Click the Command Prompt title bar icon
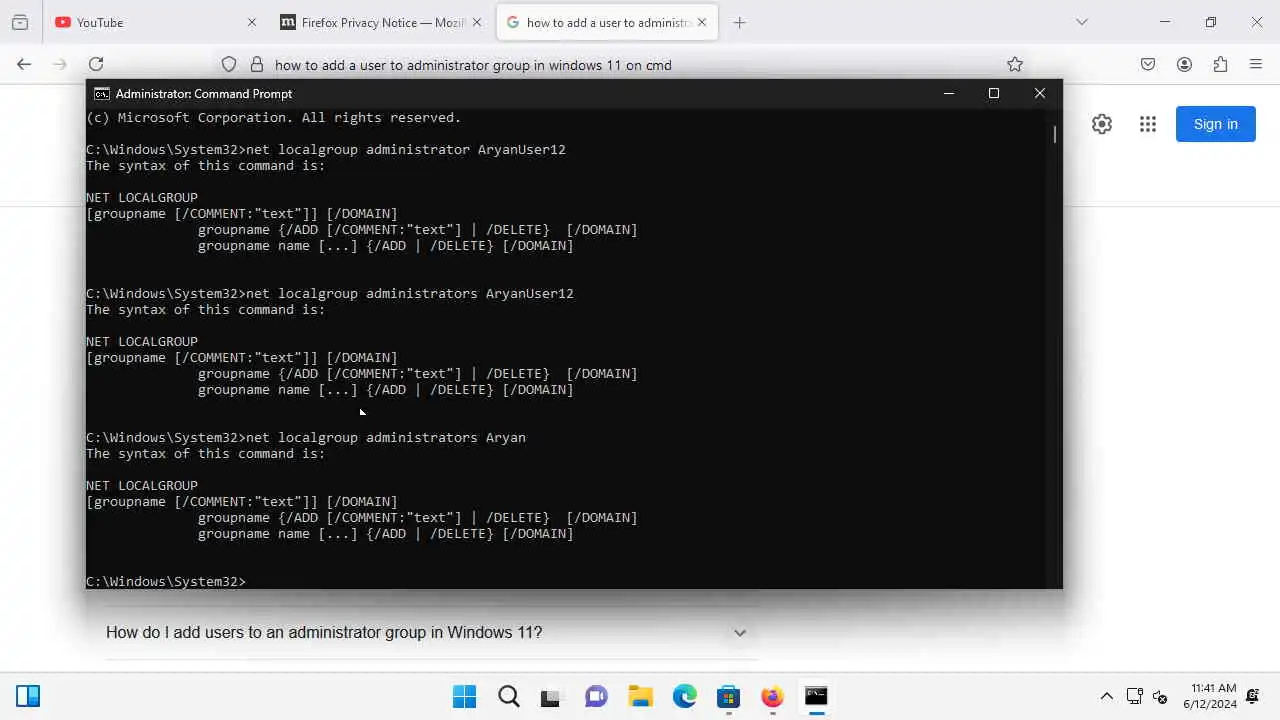Image resolution: width=1280 pixels, height=720 pixels. click(101, 93)
